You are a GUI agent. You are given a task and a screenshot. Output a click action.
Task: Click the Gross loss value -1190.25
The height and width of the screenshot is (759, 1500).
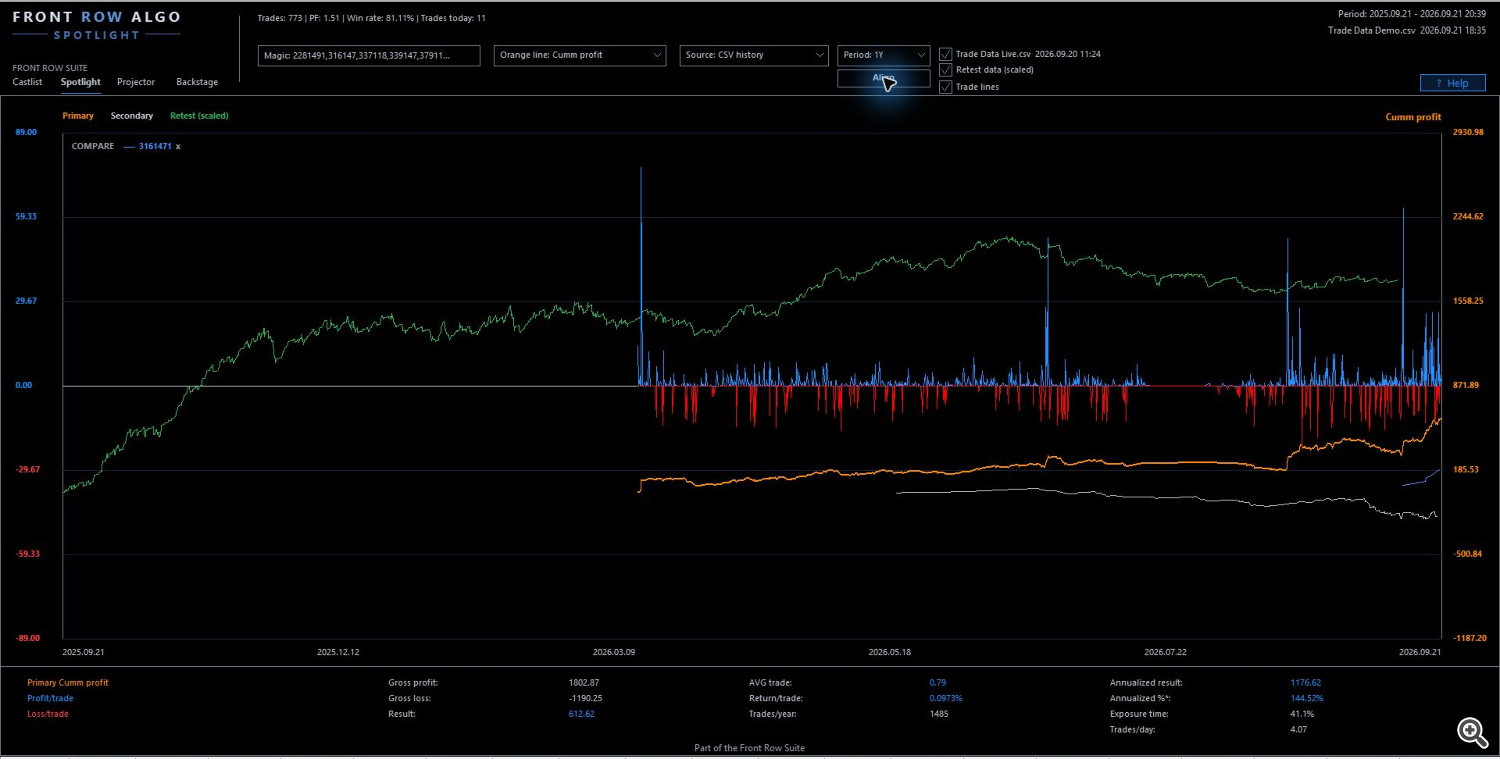[585, 698]
